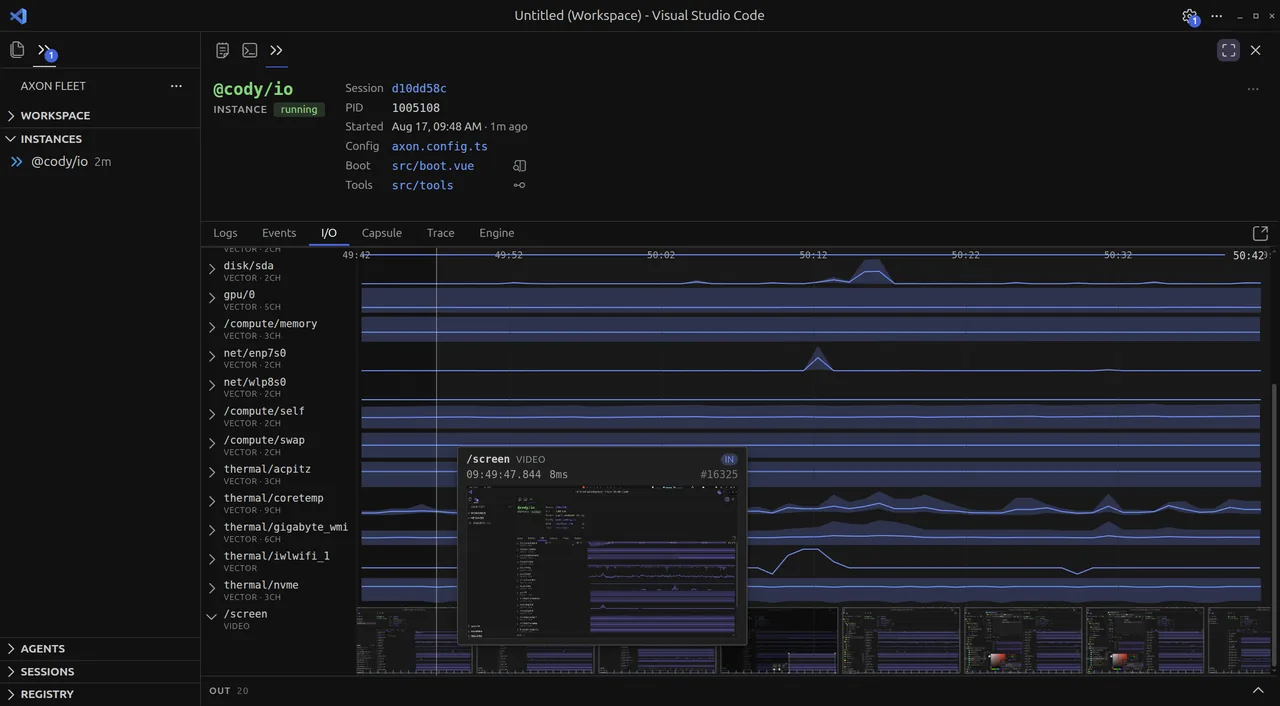The width and height of the screenshot is (1280, 706).
Task: Expand the OUT panel with the up chevron
Action: (1258, 690)
